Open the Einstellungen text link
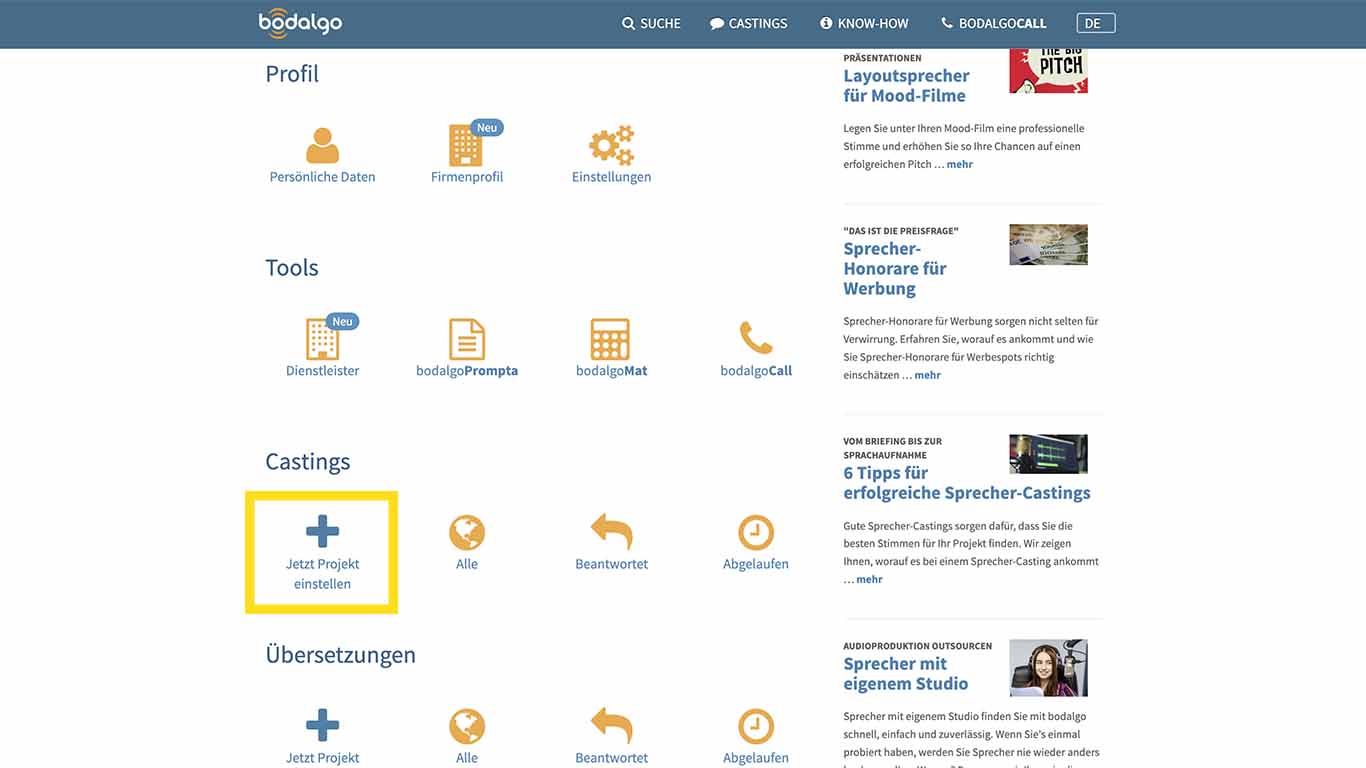 coord(611,177)
